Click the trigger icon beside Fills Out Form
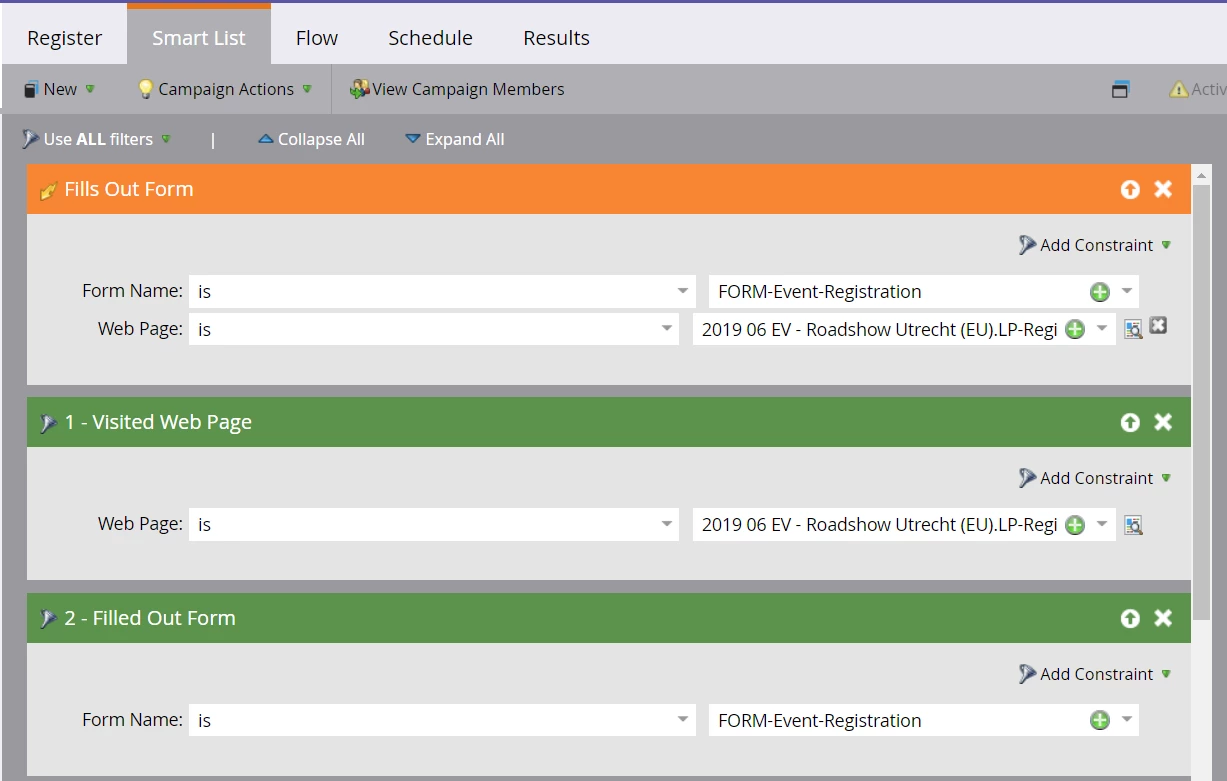This screenshot has width=1227, height=781. pos(48,190)
